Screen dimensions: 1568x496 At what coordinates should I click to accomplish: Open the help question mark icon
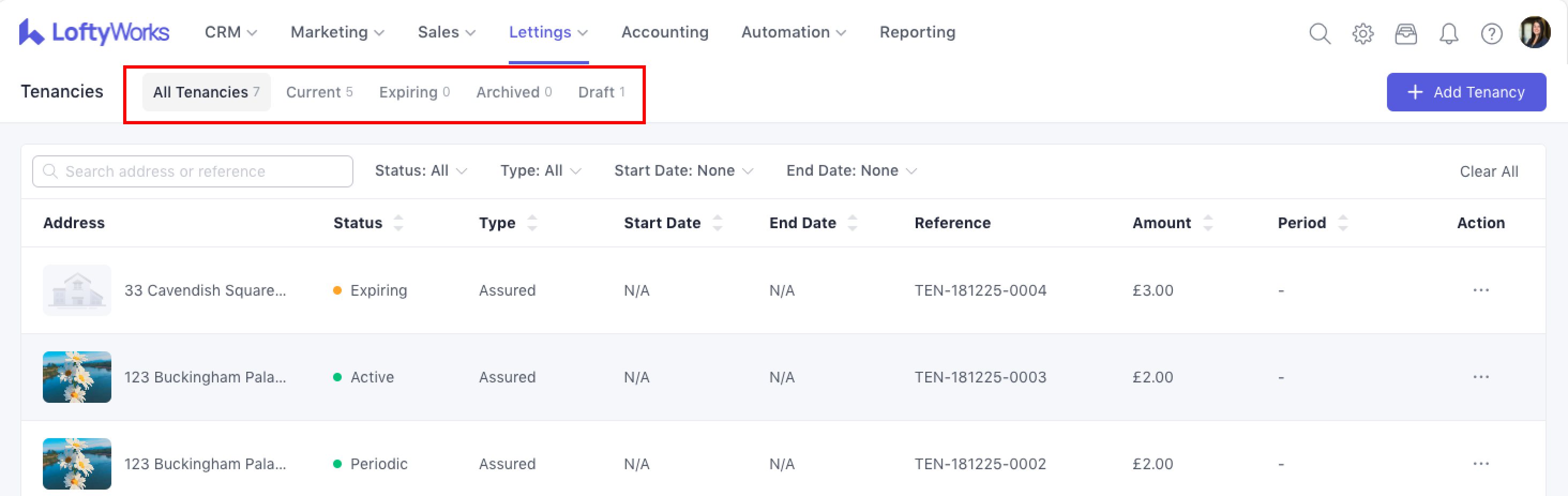[1491, 33]
